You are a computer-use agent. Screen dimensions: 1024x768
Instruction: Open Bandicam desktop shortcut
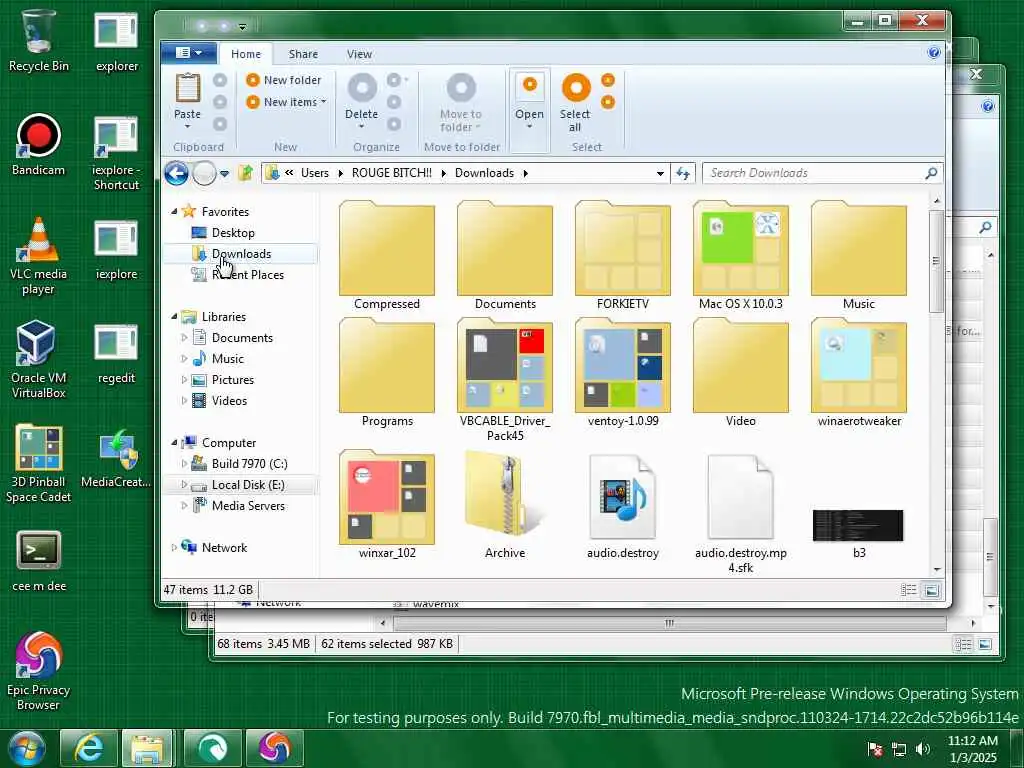(39, 145)
